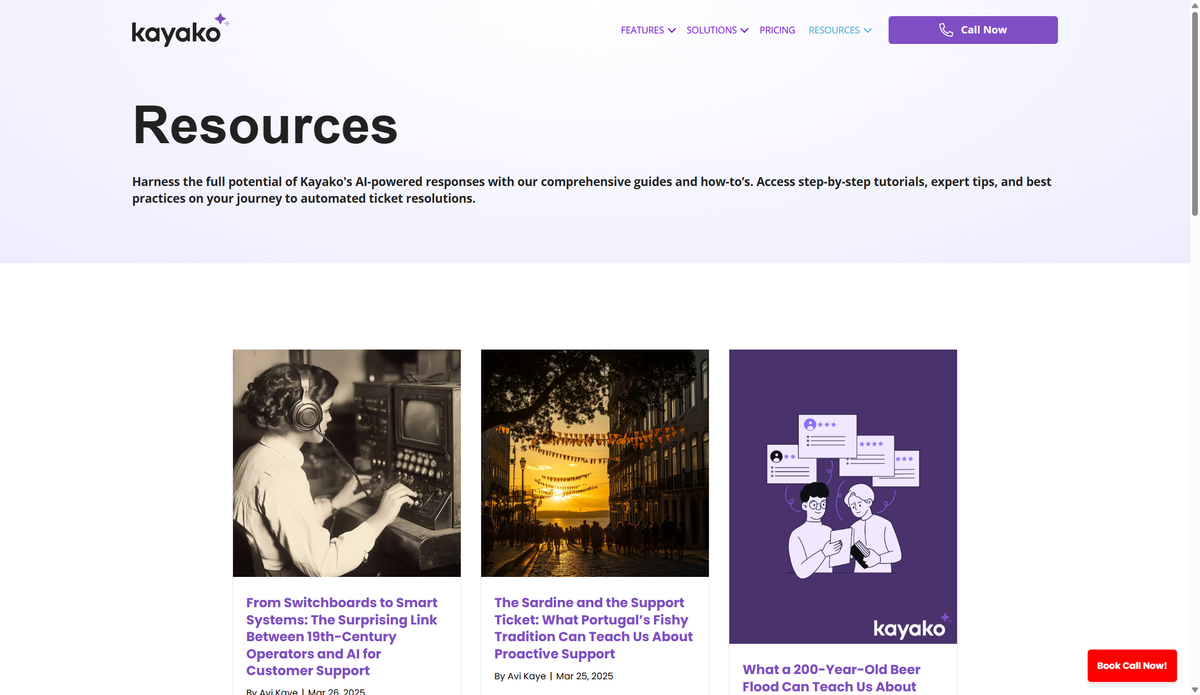Image resolution: width=1200 pixels, height=695 pixels.
Task: Open the FEATURES dropdown chevron
Action: coord(671,30)
